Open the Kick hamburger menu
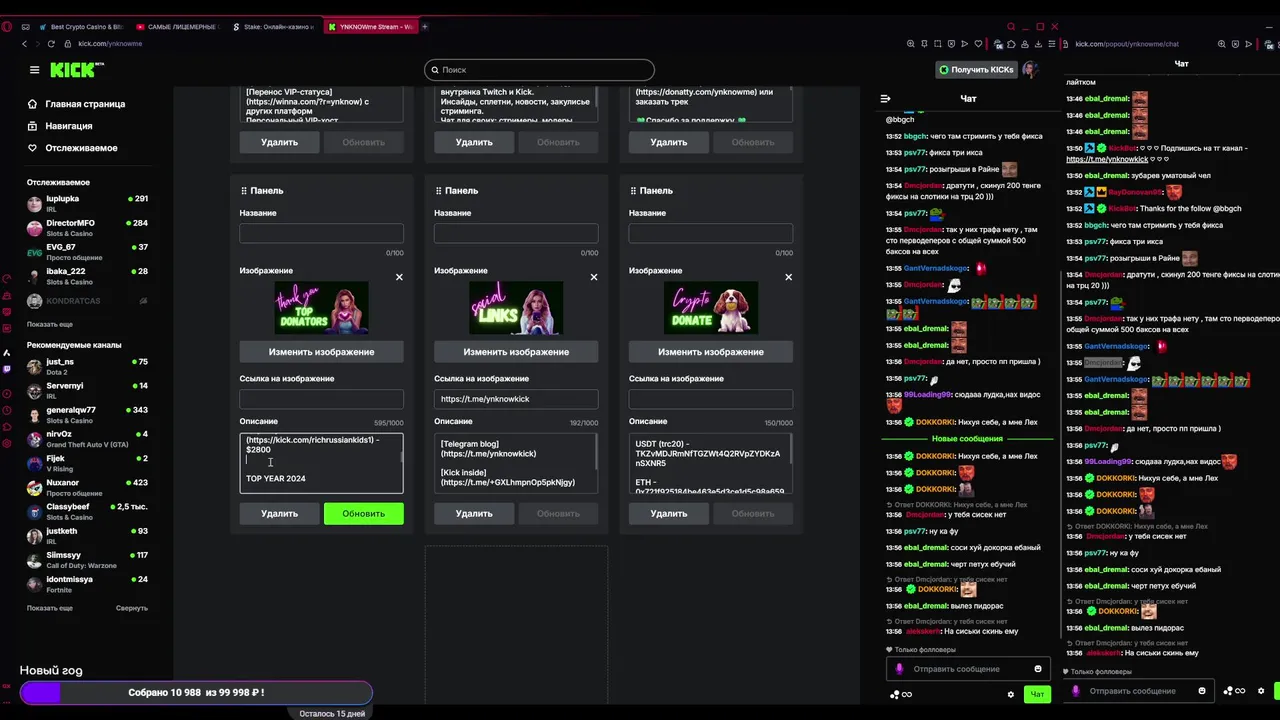The image size is (1280, 720). (x=34, y=70)
